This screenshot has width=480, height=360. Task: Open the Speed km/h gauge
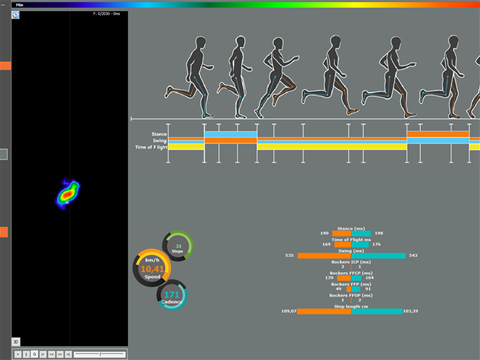click(152, 268)
